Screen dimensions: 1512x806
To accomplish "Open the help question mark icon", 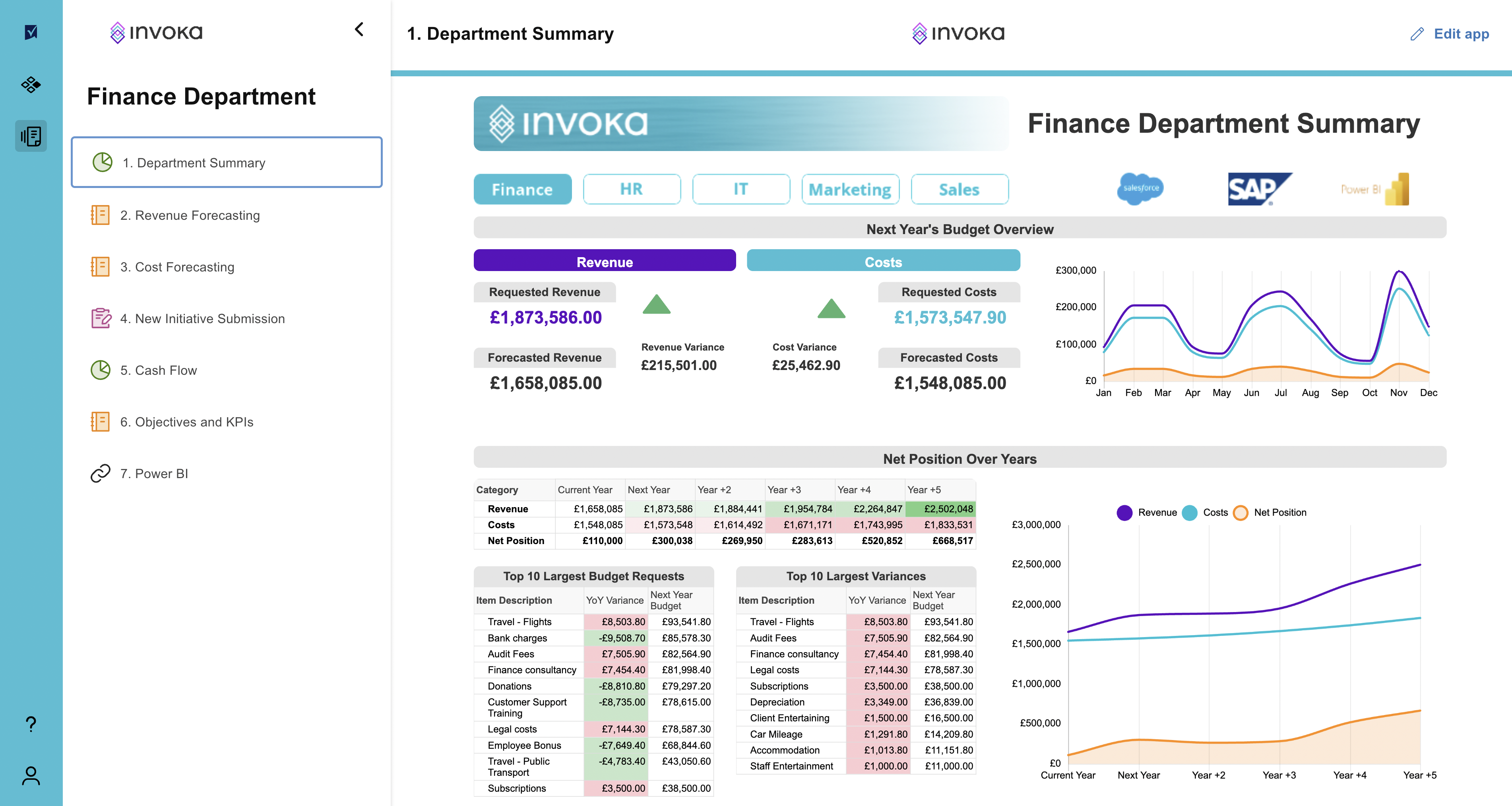I will [x=31, y=724].
